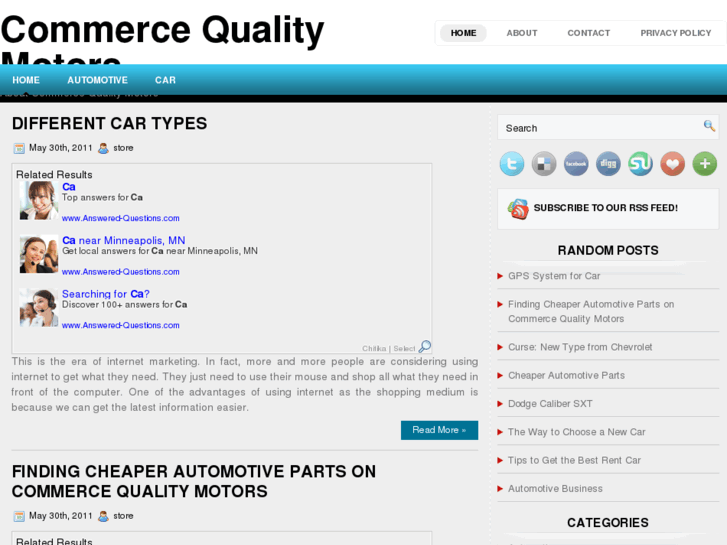This screenshot has height=545, width=727.
Task: Click first ad thumbnail of smiling woman
Action: tap(39, 200)
